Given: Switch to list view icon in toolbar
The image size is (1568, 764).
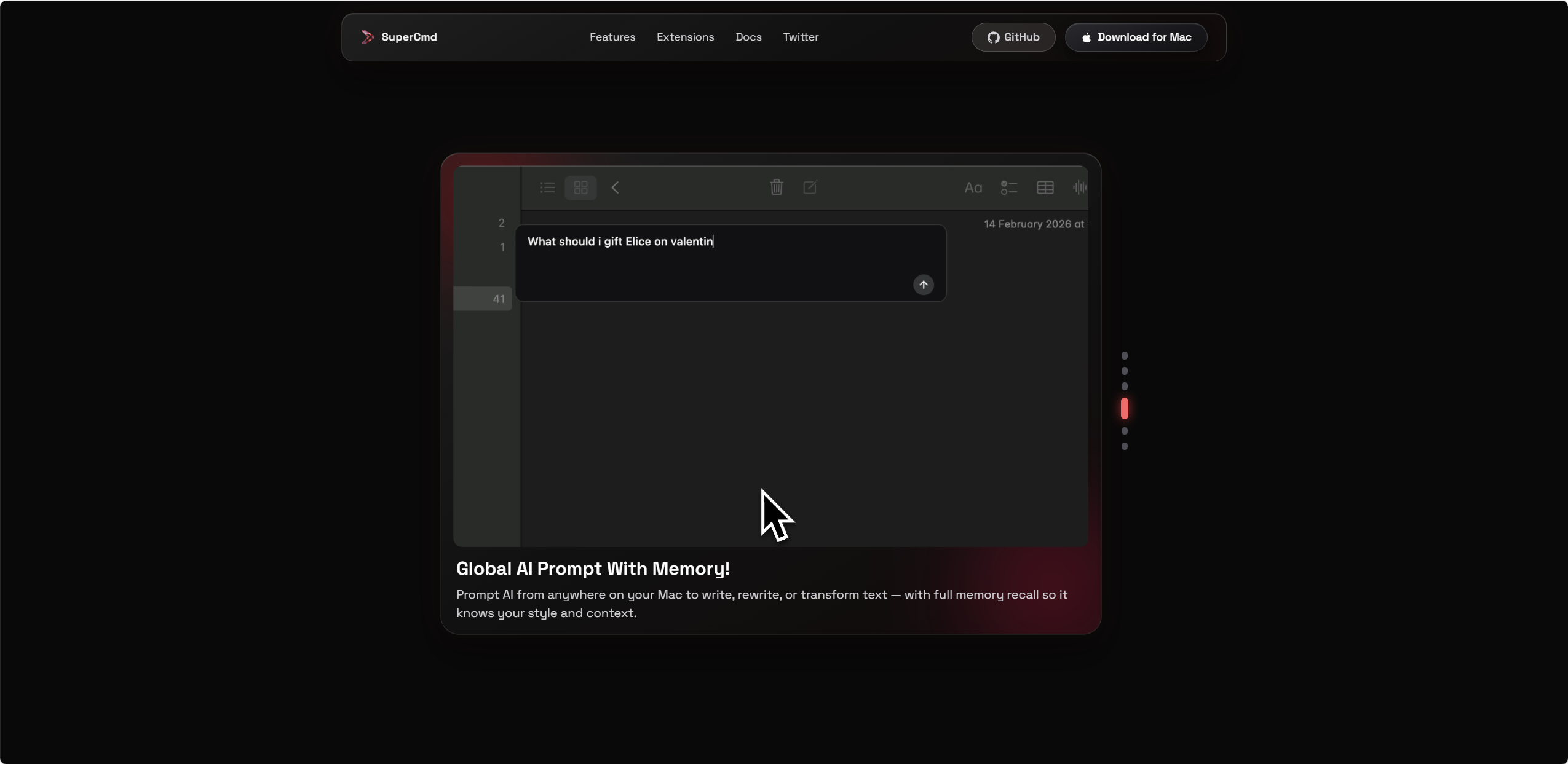Looking at the screenshot, I should (x=547, y=187).
